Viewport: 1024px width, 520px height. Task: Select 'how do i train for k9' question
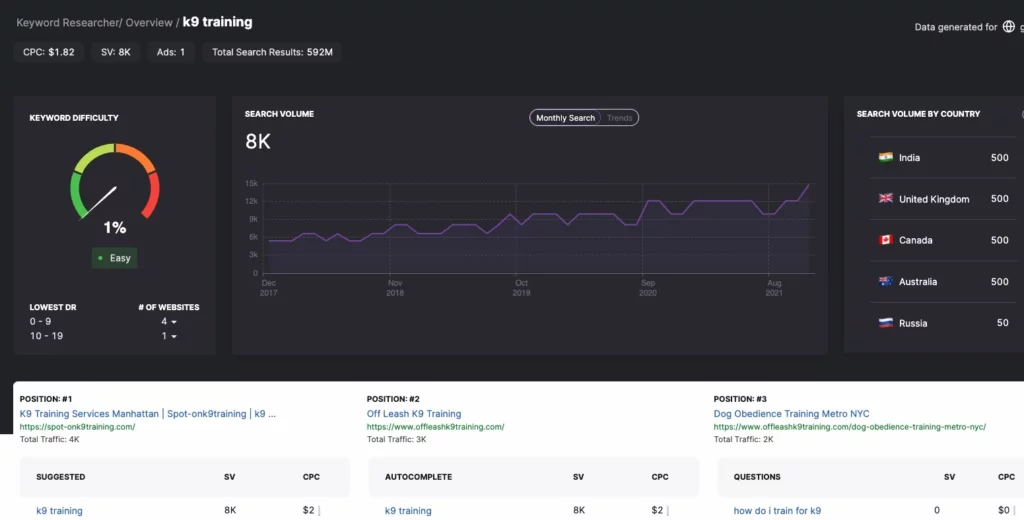click(x=777, y=511)
